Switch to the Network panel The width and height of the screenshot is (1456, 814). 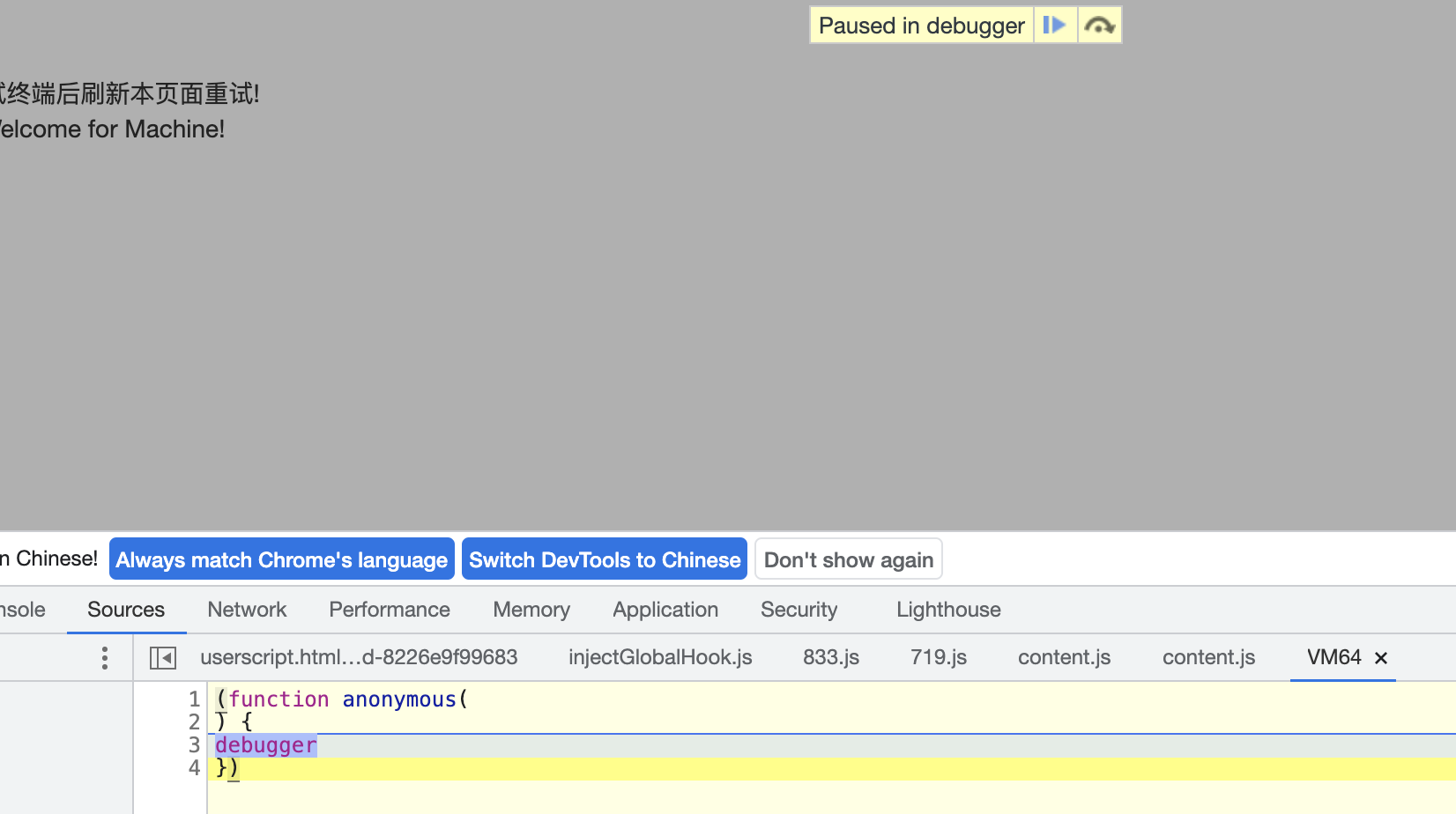pos(247,610)
